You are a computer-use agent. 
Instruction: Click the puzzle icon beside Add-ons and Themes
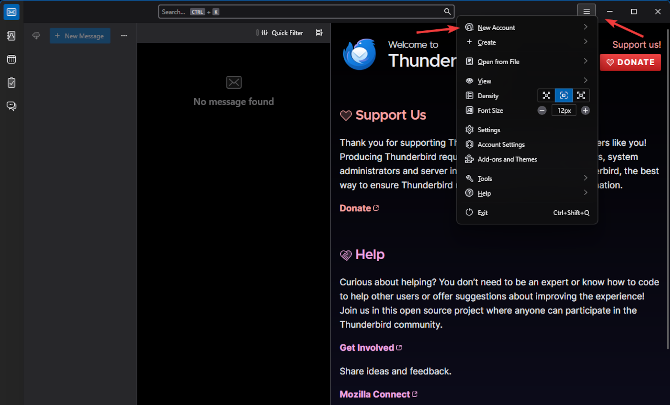point(469,159)
